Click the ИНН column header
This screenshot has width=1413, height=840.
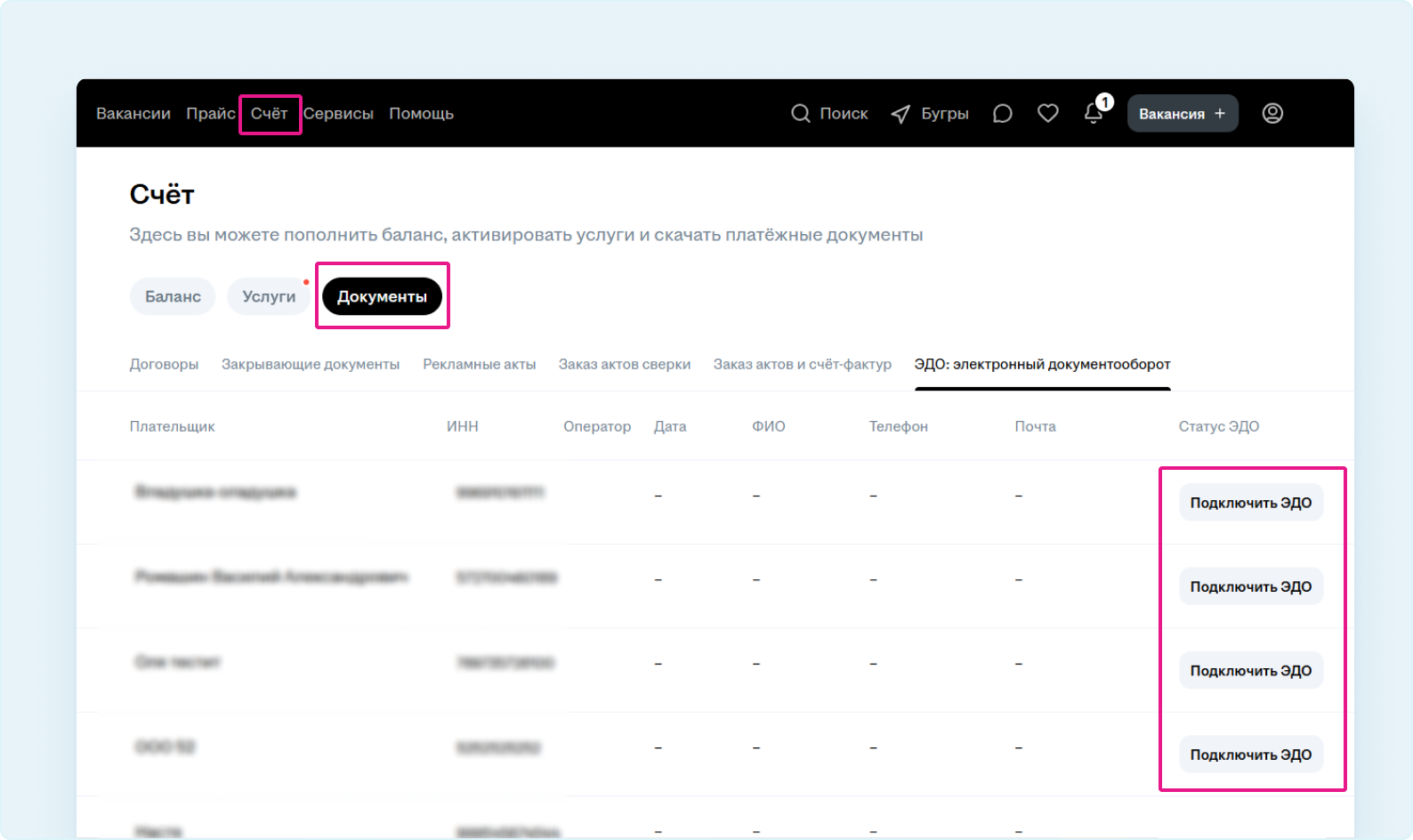[x=463, y=426]
